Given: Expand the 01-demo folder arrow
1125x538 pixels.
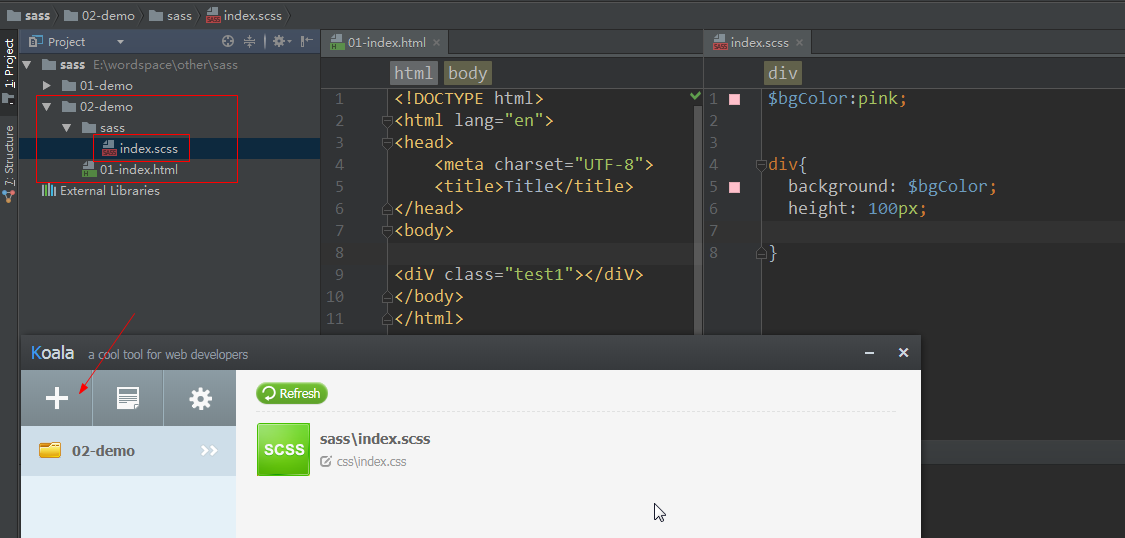Looking at the screenshot, I should (47, 86).
